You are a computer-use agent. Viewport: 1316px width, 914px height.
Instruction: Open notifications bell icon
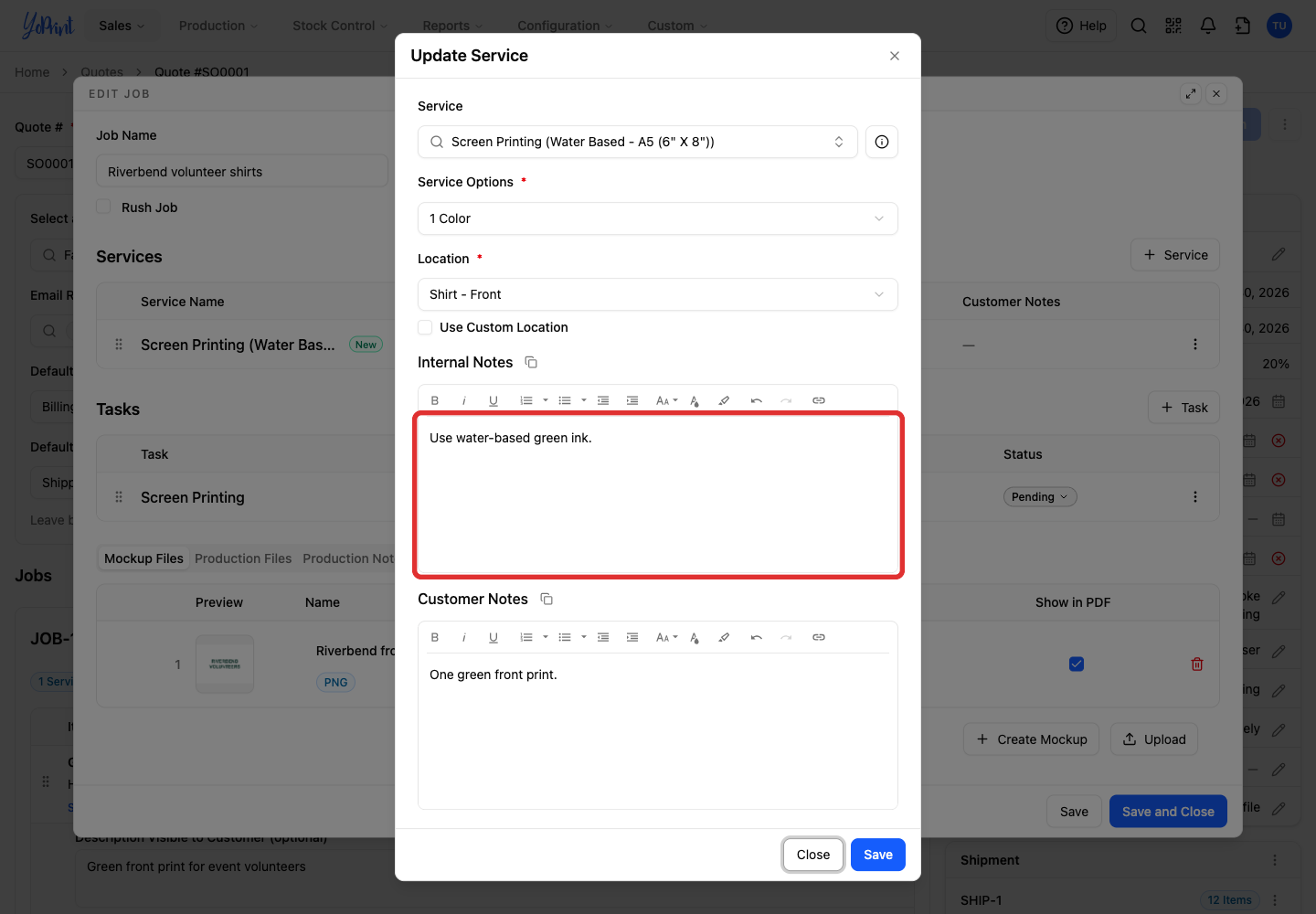[x=1208, y=26]
